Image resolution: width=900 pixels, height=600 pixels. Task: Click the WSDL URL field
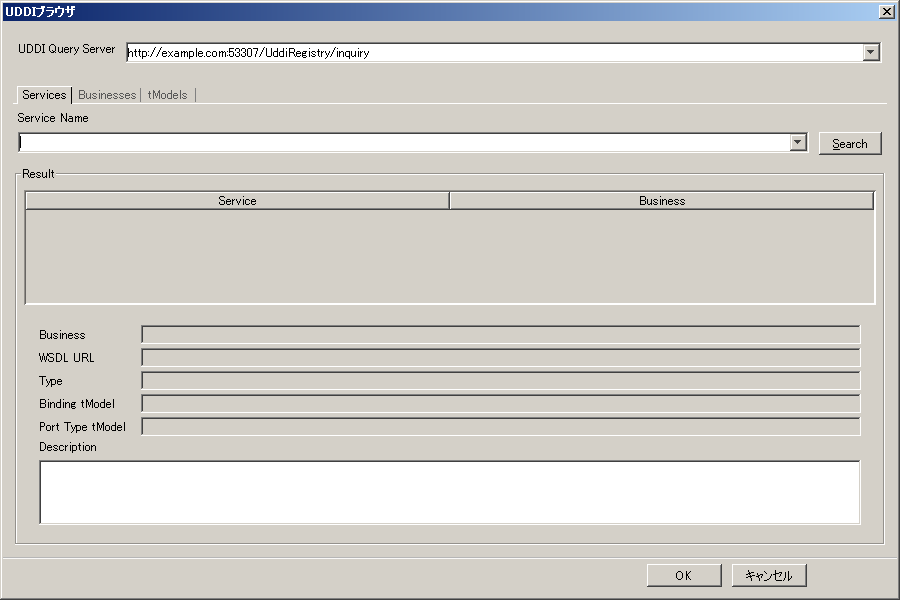point(500,358)
